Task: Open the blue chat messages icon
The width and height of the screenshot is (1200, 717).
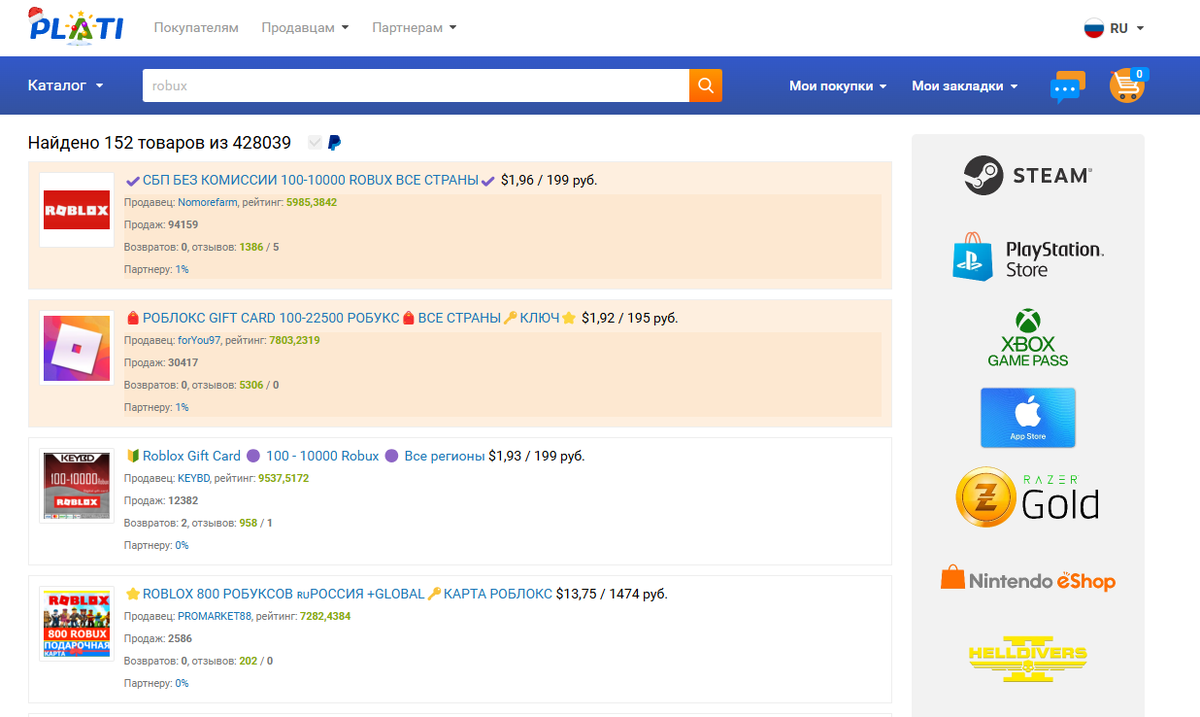Action: 1067,86
